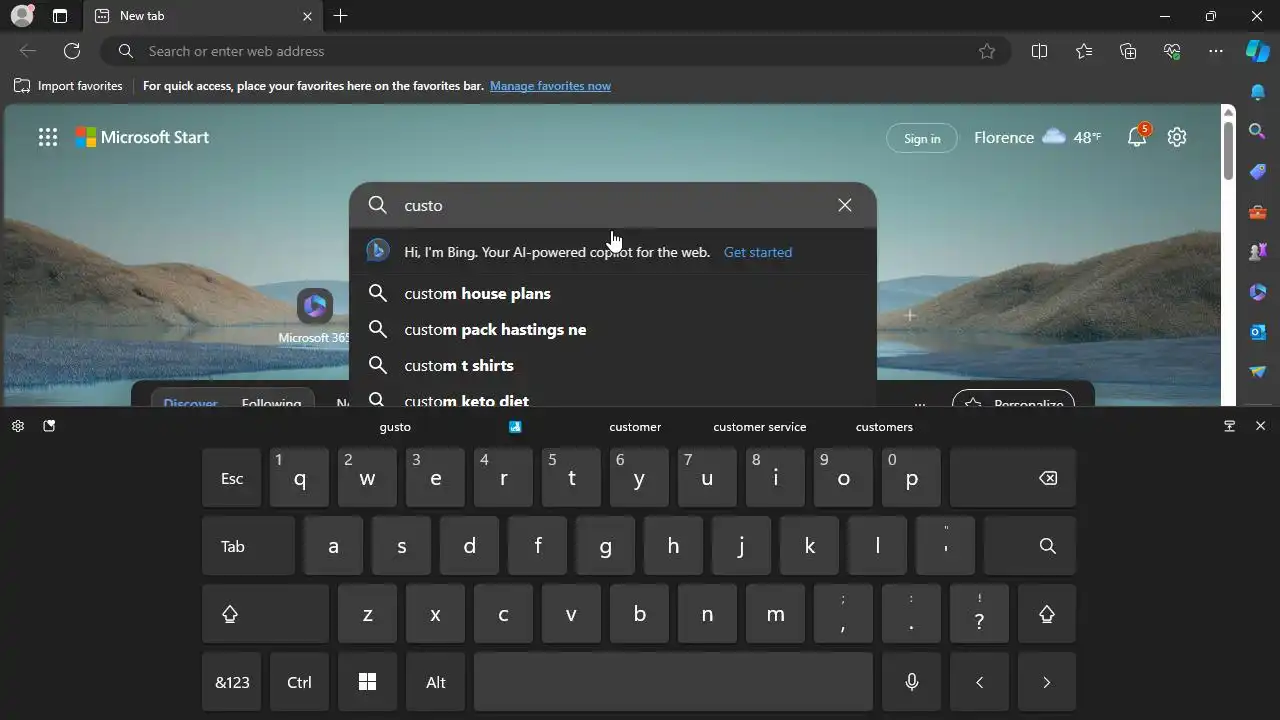Tap the question mark key
Image resolution: width=1280 pixels, height=720 pixels.
(979, 614)
